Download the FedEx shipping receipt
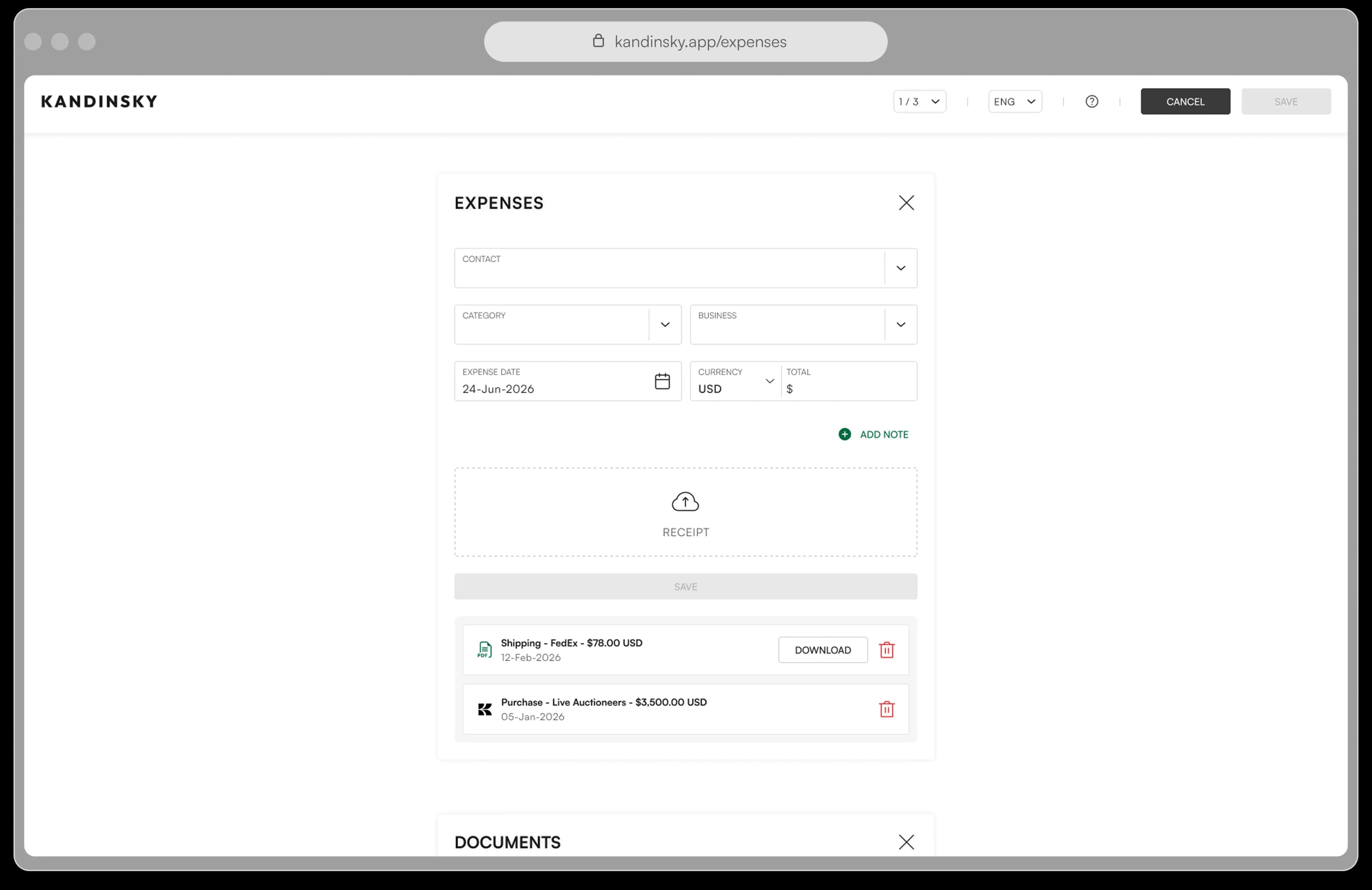 (822, 650)
